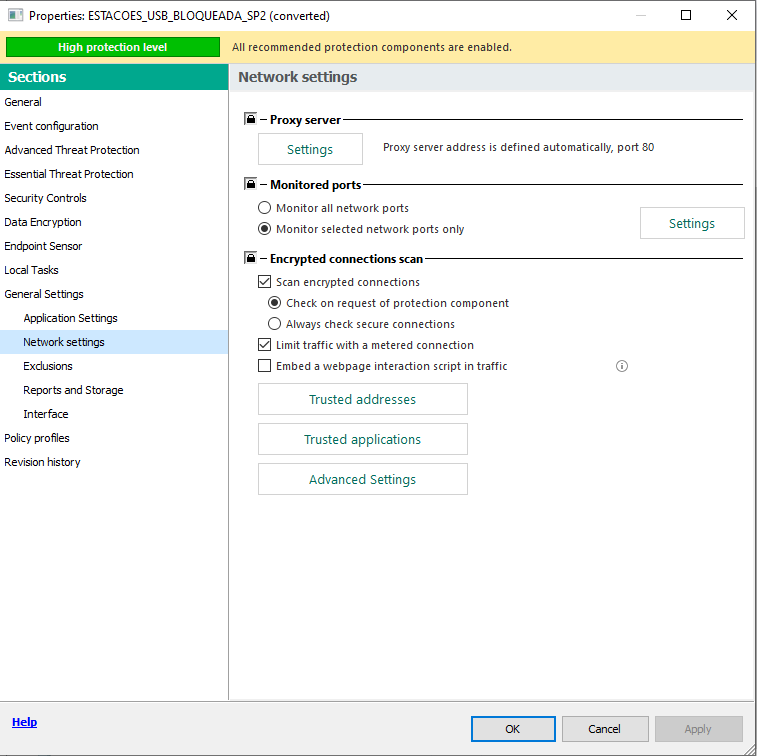
Task: Click the Help link
Action: tap(24, 722)
